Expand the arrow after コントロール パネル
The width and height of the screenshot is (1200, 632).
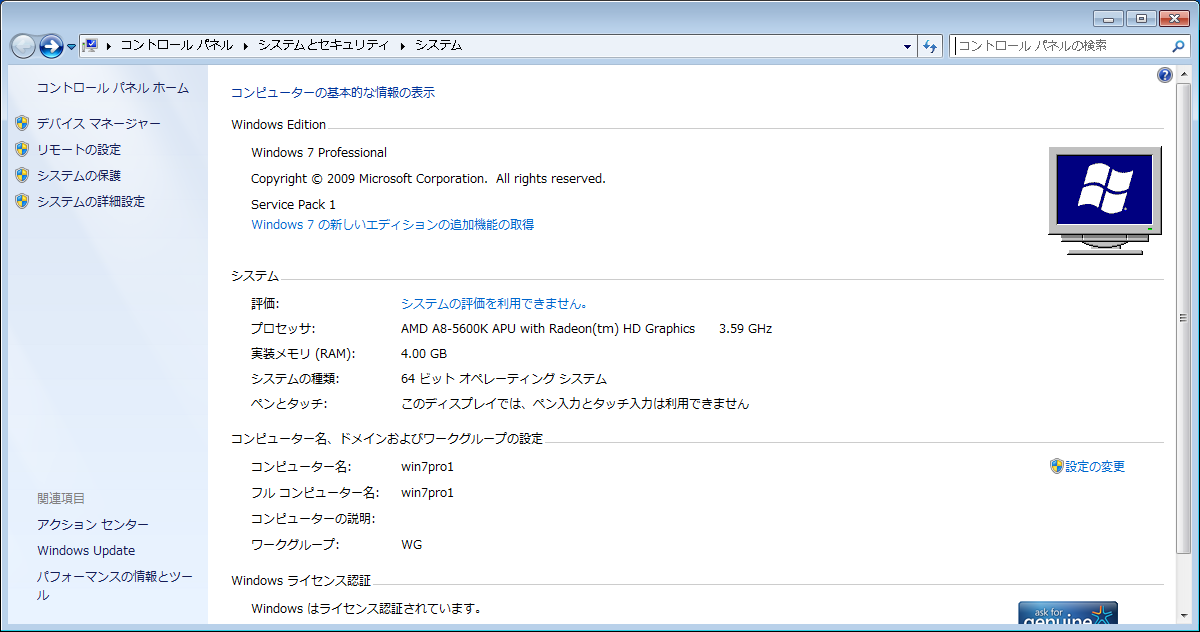pos(246,46)
